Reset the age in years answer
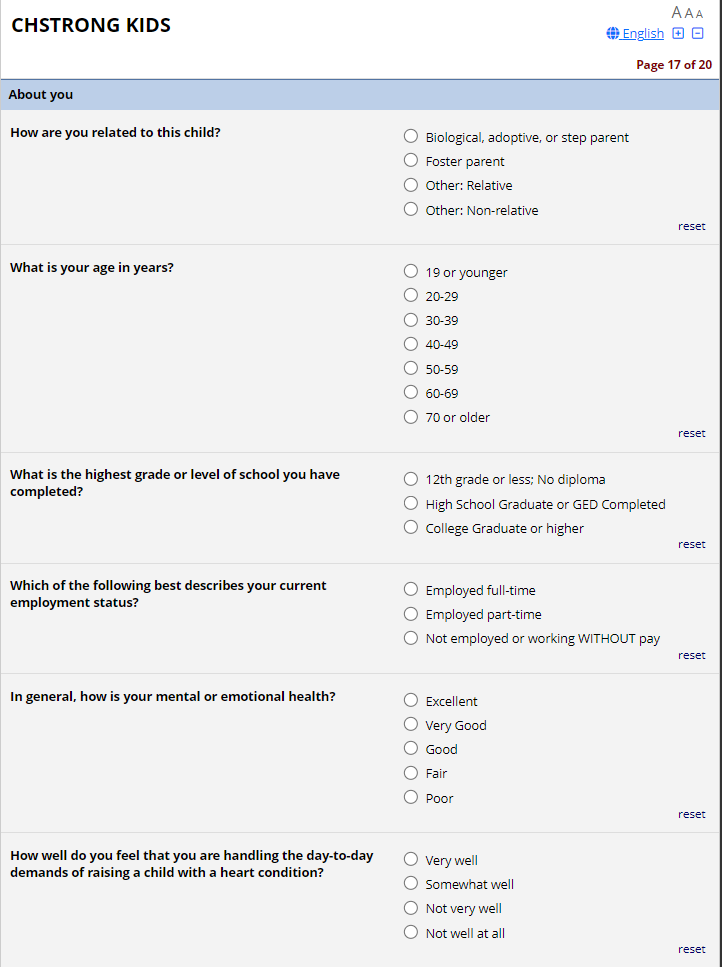Image resolution: width=722 pixels, height=967 pixels. coord(691,433)
